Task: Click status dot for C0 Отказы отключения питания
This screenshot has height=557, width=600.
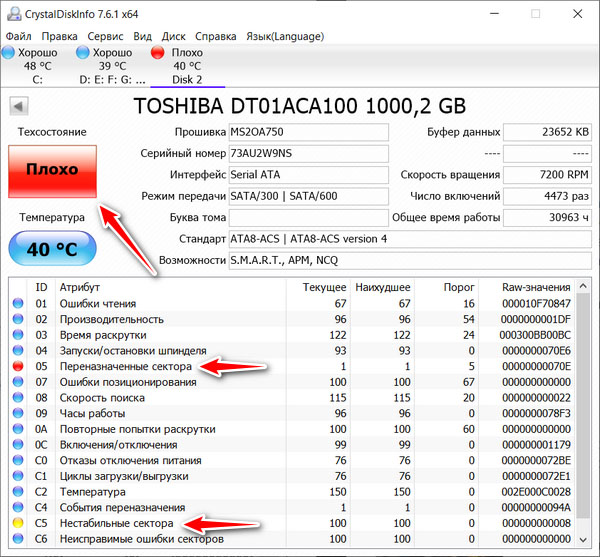Action: coord(18,460)
